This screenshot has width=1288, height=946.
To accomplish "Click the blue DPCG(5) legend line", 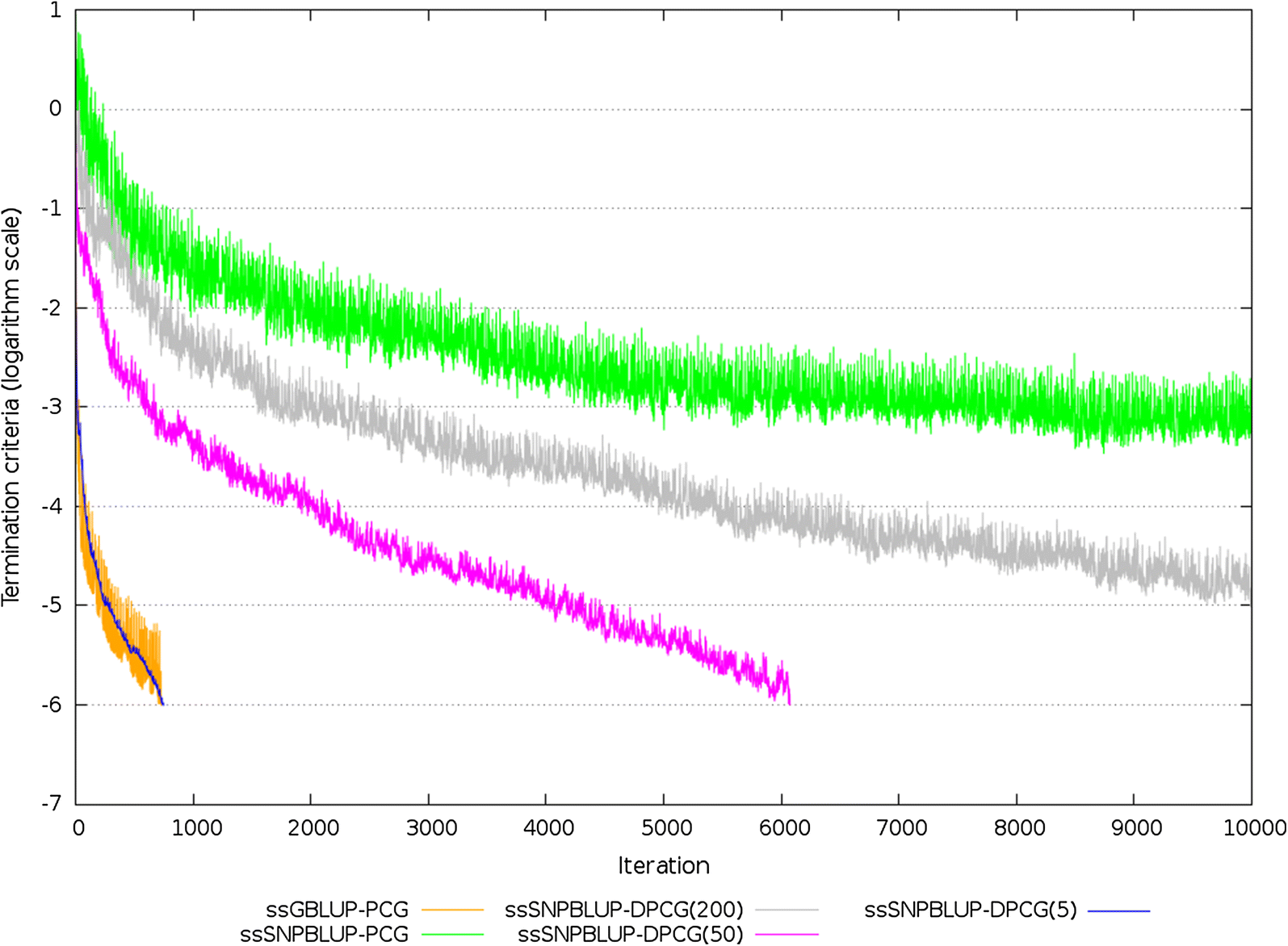I will click(x=1119, y=910).
